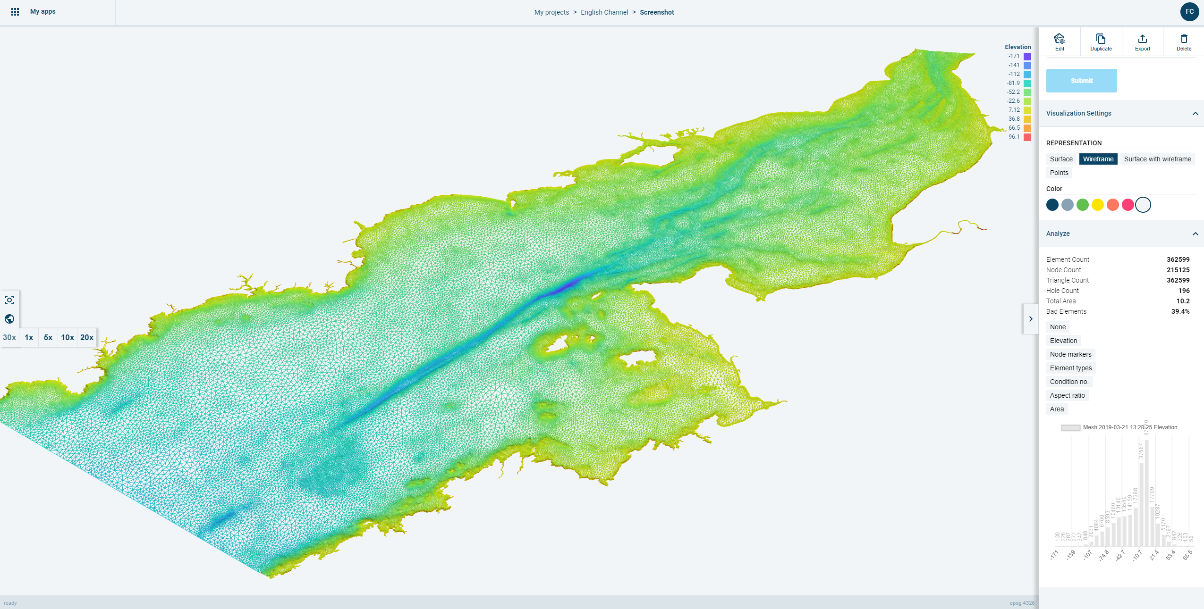Click the Delete trash icon
The image size is (1204, 609).
tap(1183, 39)
